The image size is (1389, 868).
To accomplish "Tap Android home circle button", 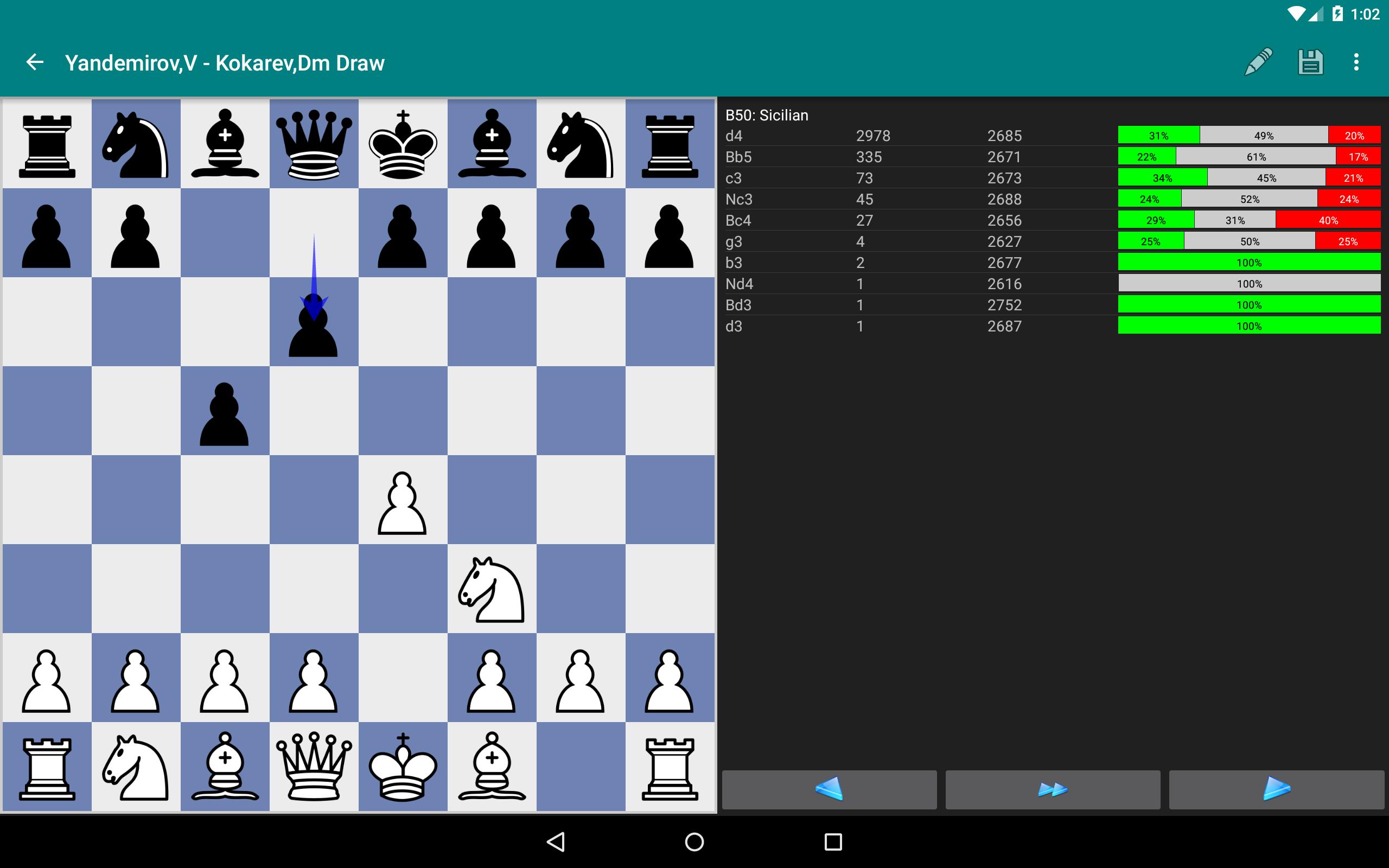I will click(x=694, y=841).
